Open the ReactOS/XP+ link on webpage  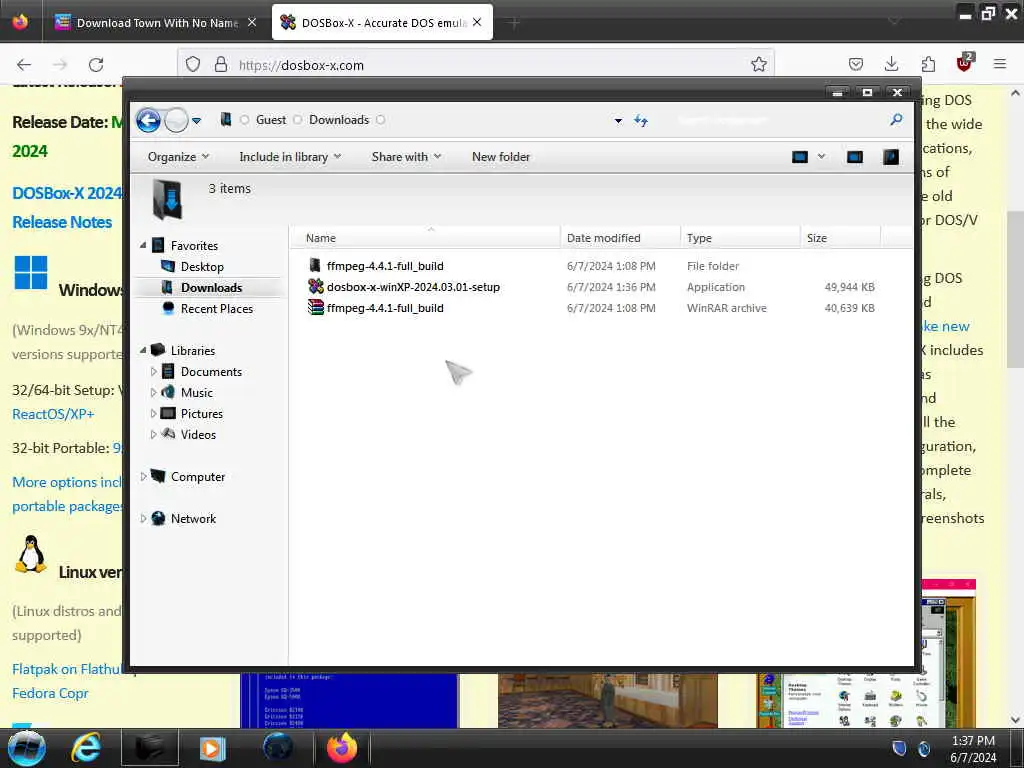pyautogui.click(x=53, y=414)
